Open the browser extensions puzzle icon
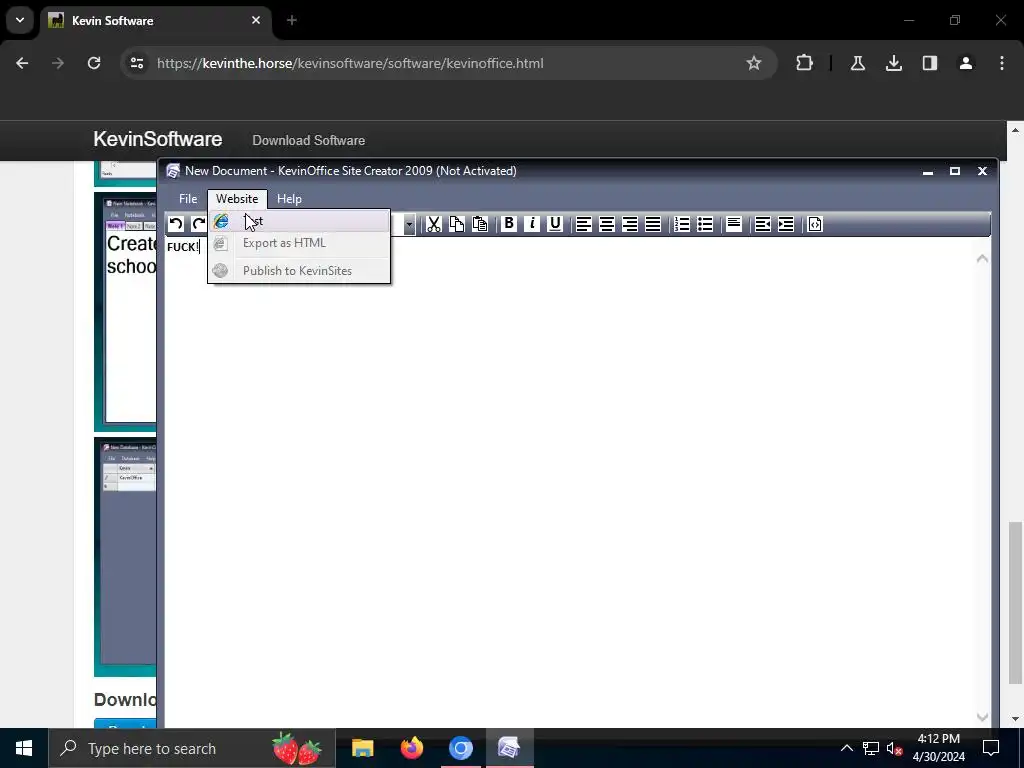Image resolution: width=1024 pixels, height=768 pixels. pos(805,63)
